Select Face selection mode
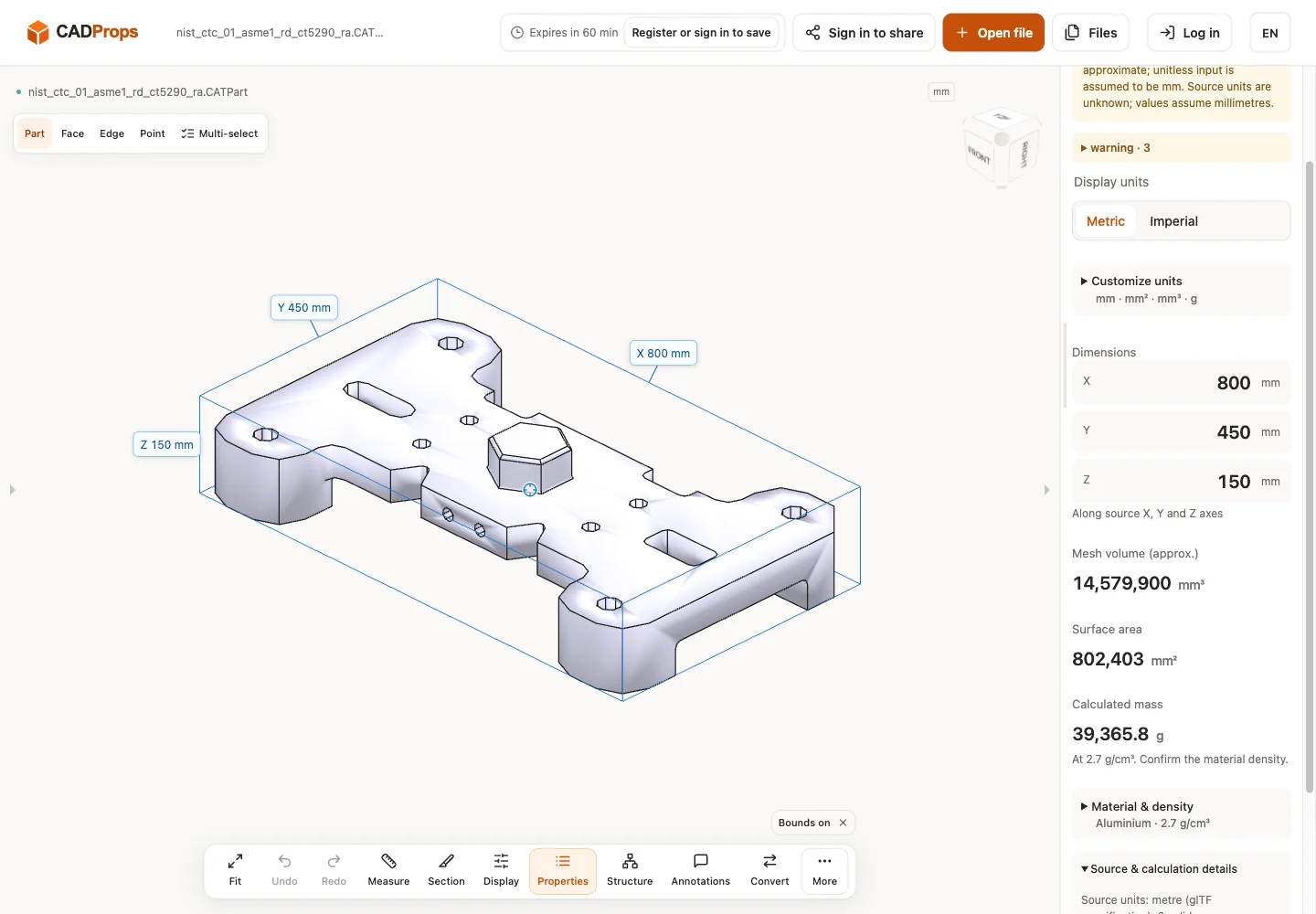 click(x=72, y=133)
